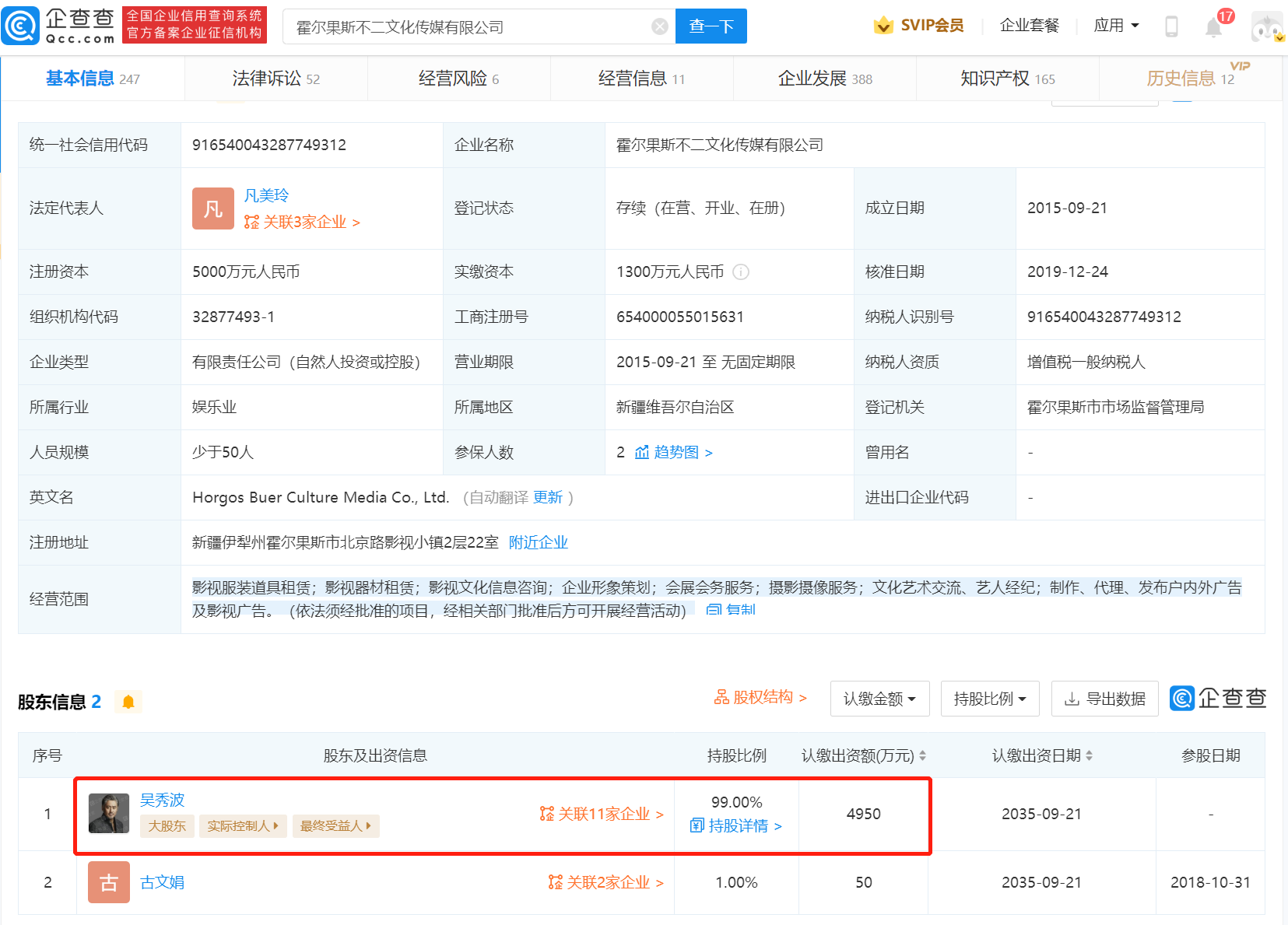Screen dimensions: 1288x925
Task: Switch to the 法律诉讼 tab
Action: pyautogui.click(x=275, y=79)
